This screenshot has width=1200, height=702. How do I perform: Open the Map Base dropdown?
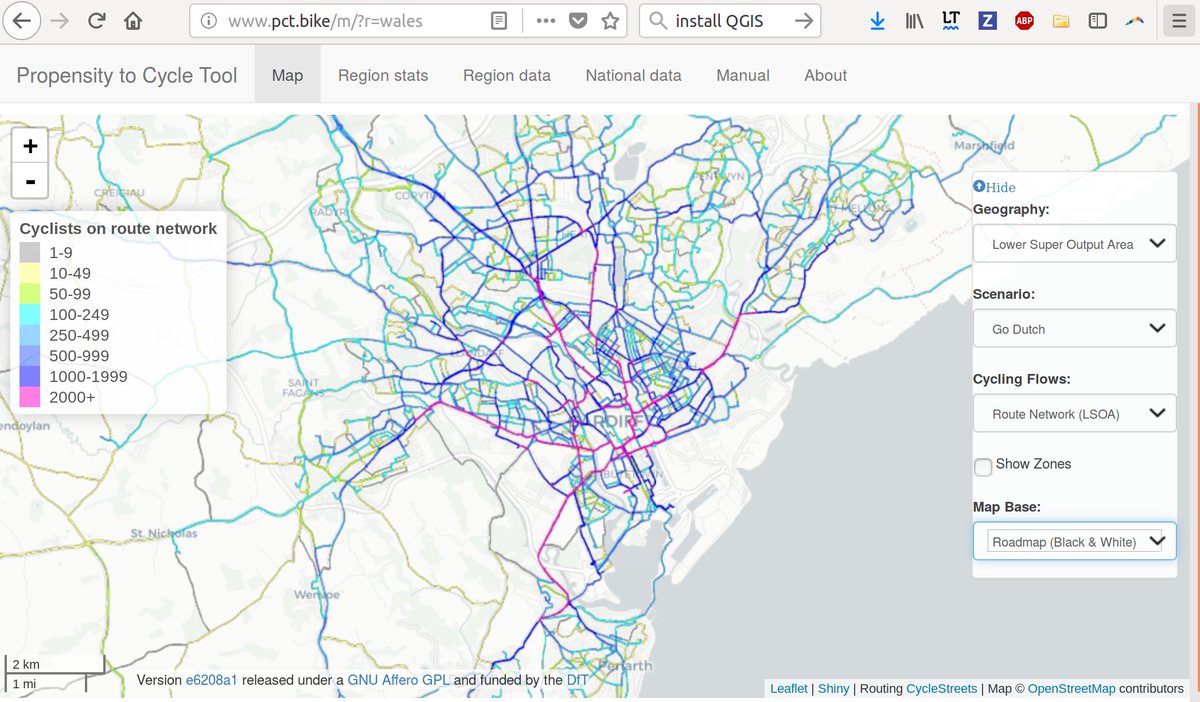tap(1074, 542)
